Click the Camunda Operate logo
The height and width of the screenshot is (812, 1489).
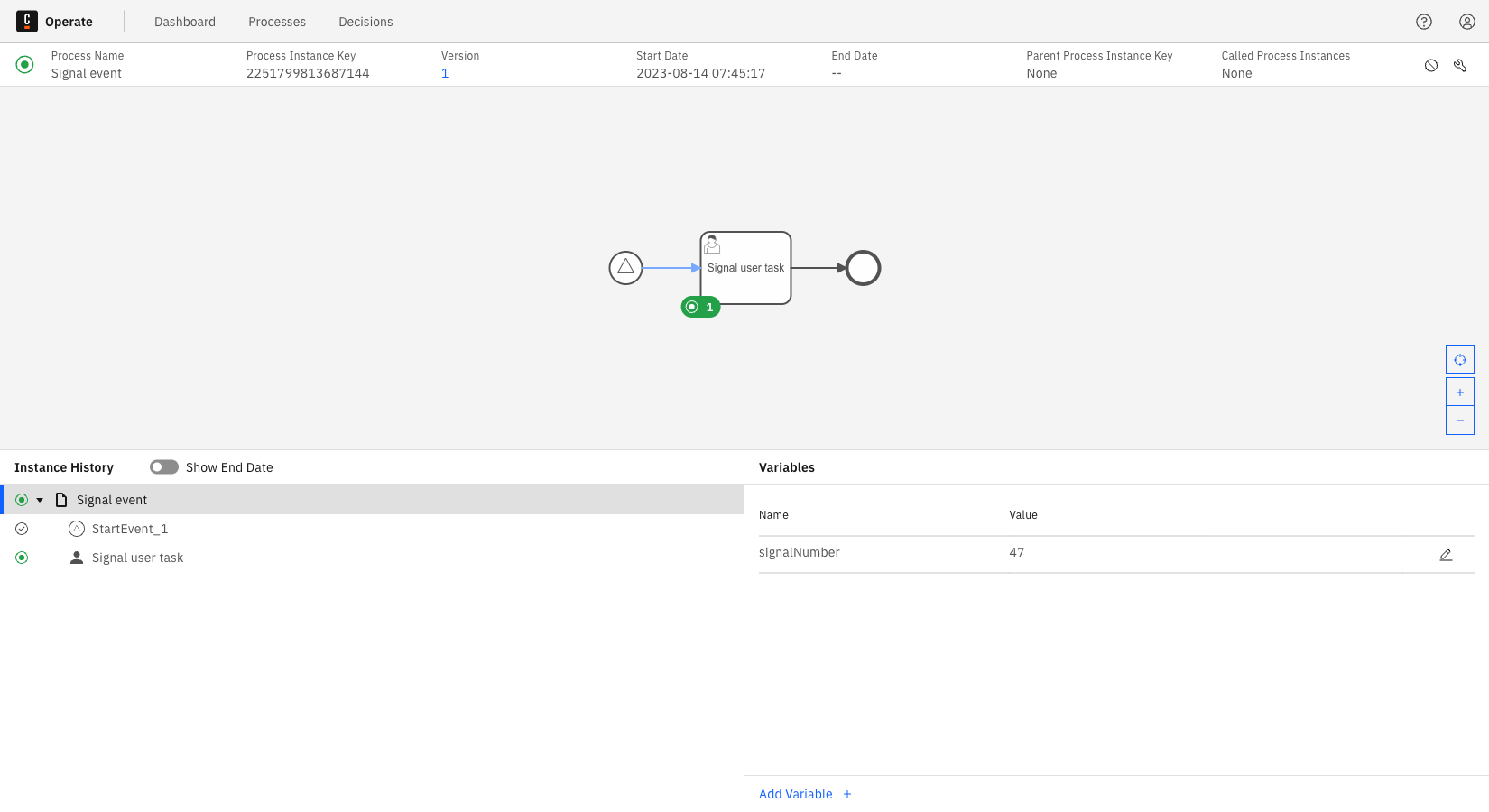27,22
